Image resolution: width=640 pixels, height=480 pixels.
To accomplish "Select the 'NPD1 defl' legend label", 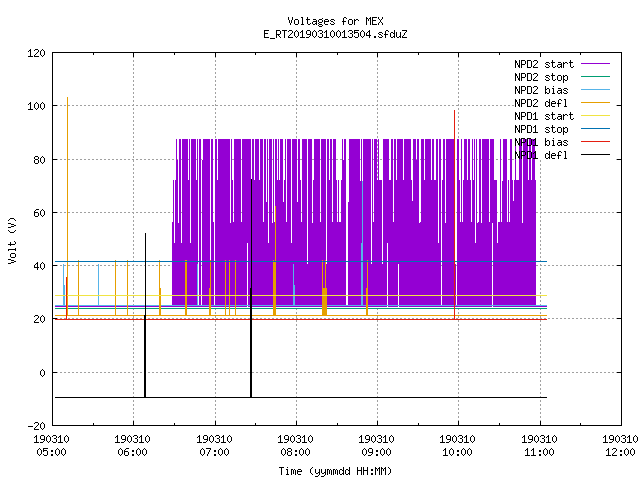I will pos(541,156).
